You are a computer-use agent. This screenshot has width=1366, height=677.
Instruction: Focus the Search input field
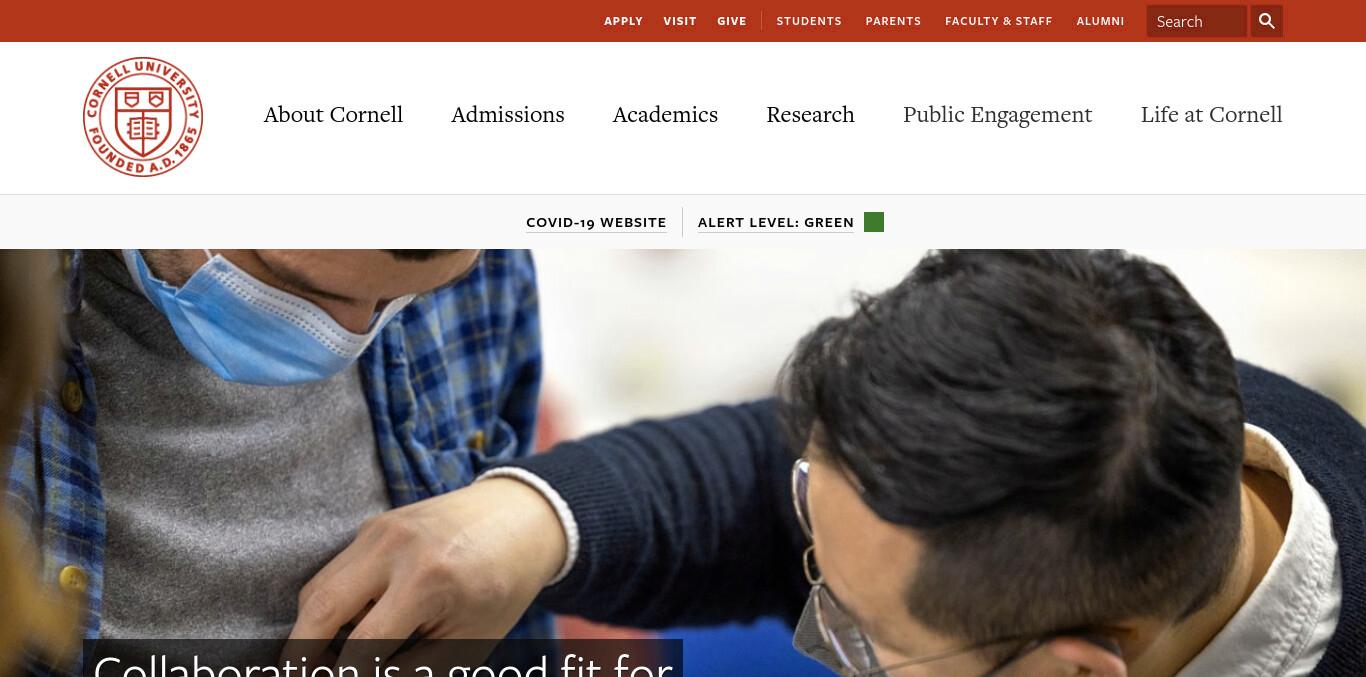point(1196,21)
